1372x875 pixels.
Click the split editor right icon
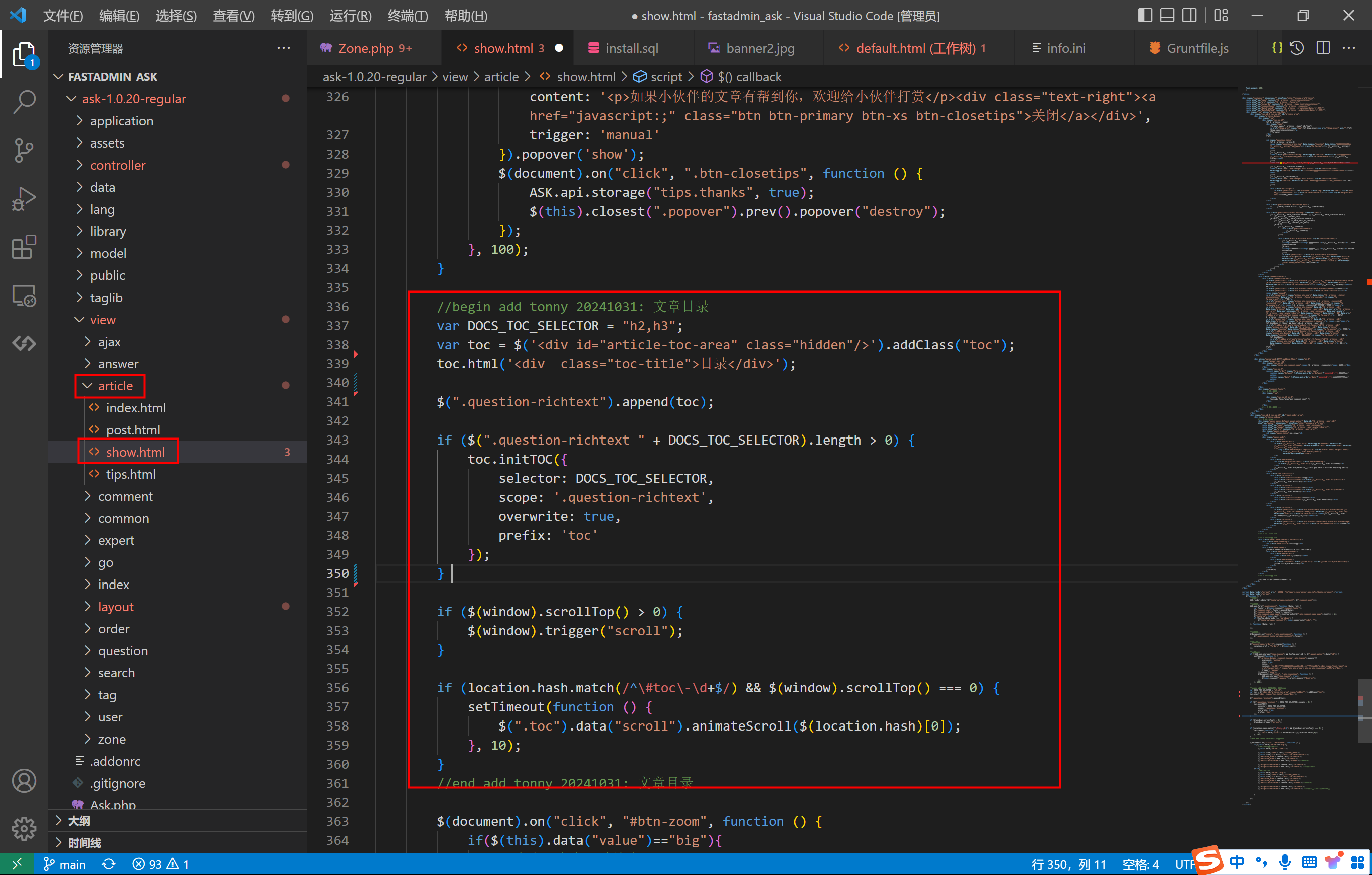(1323, 48)
